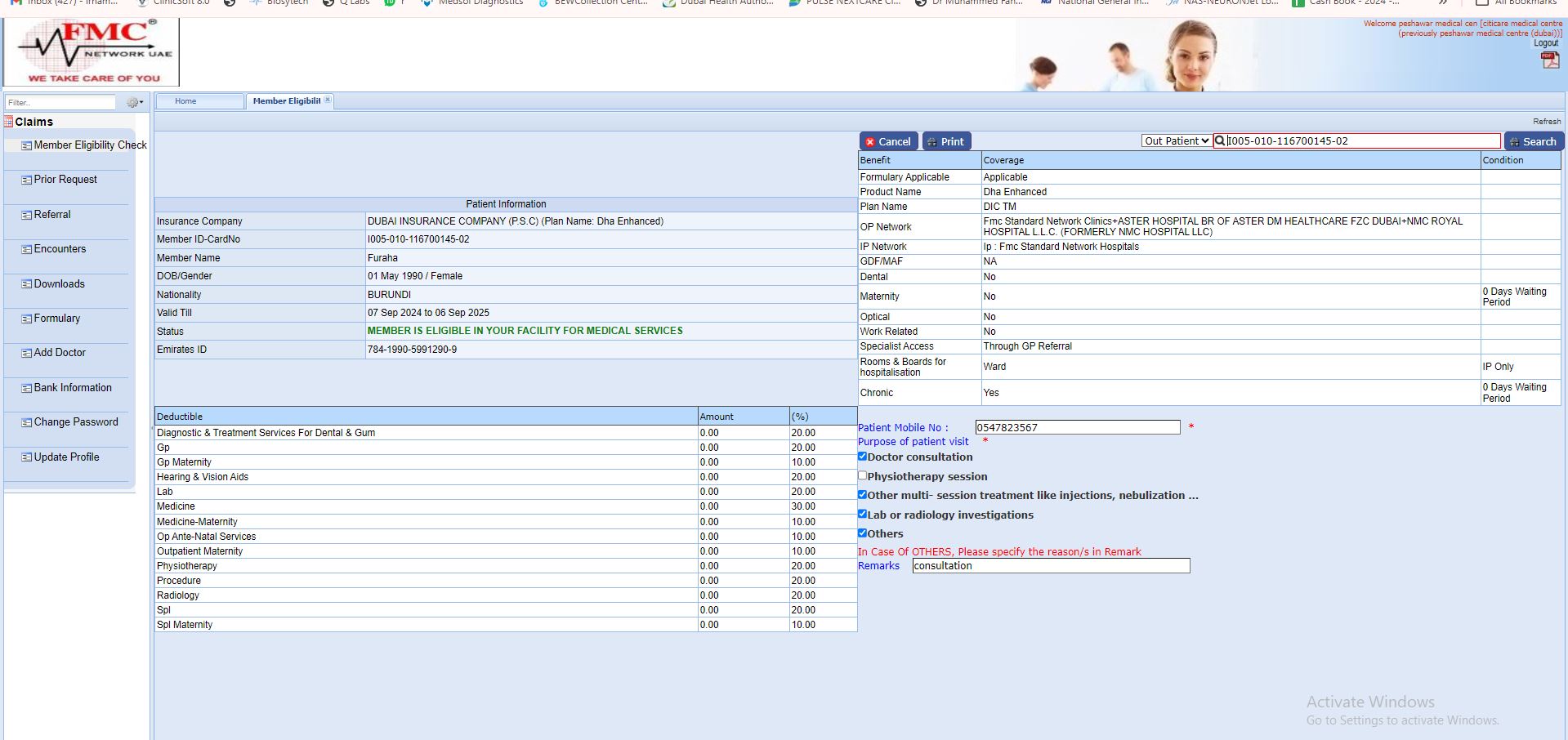Image resolution: width=1568 pixels, height=740 pixels.
Task: Open the Out Patient dropdown
Action: [x=1176, y=141]
